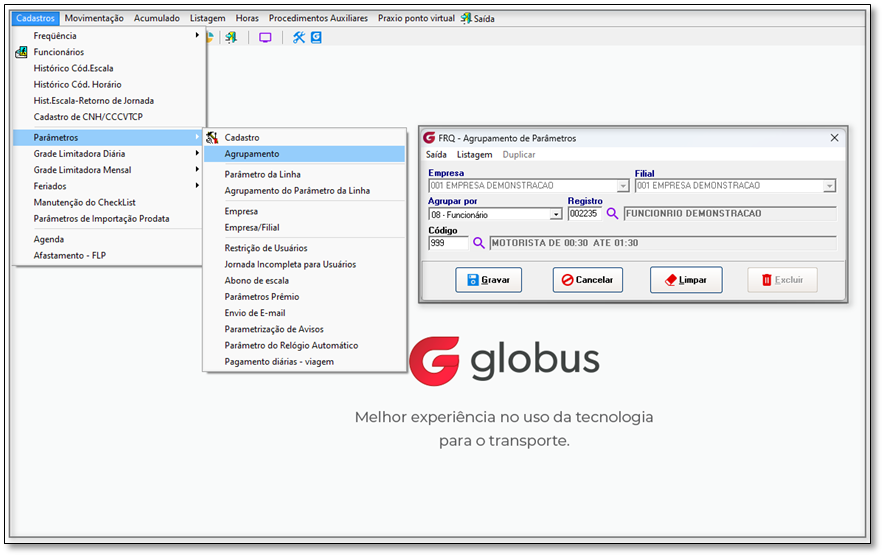Screen dimensions: 884x557
Task: Select Histórico Cód. Horário entry
Action: [x=108, y=85]
